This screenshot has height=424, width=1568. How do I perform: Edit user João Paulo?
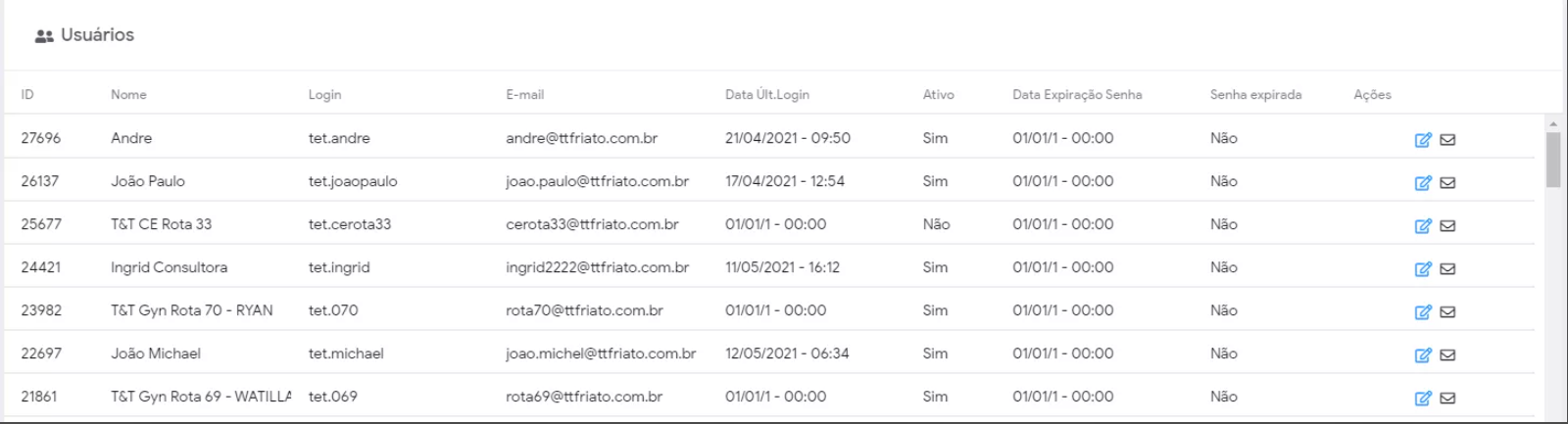[x=1423, y=183]
